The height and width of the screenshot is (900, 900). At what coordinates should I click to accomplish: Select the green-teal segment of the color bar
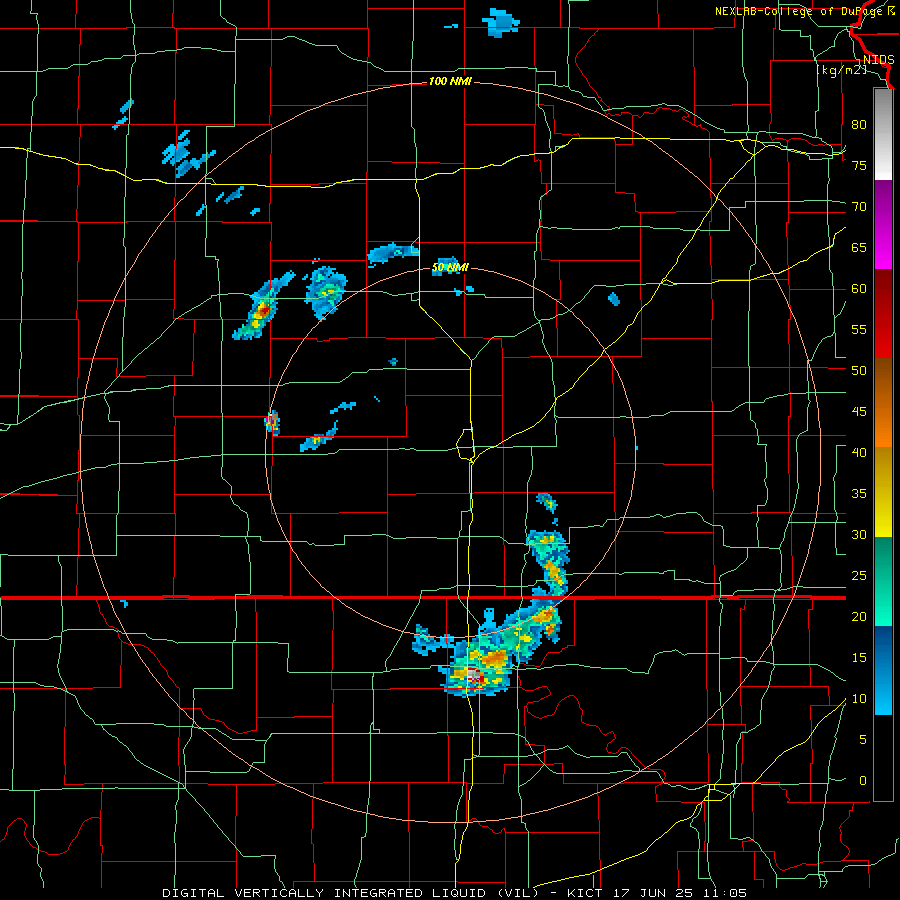pyautogui.click(x=883, y=581)
